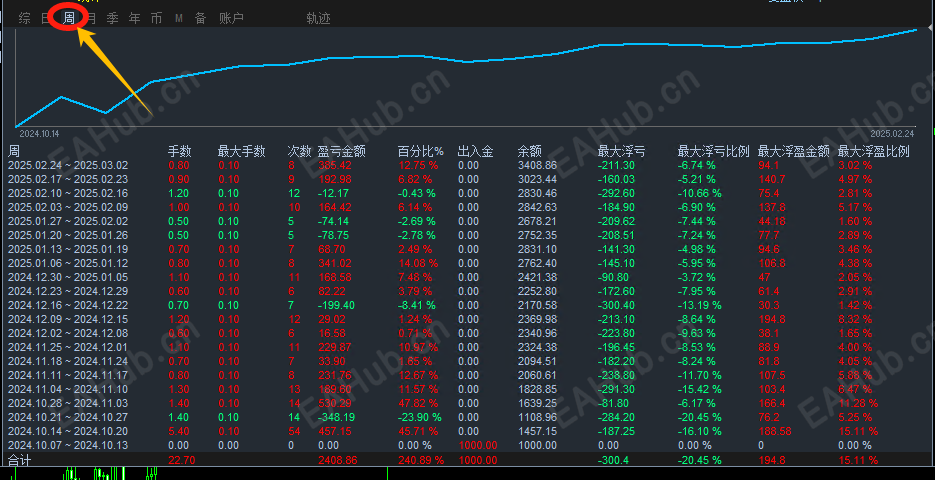This screenshot has height=480, width=935.
Task: Click the 最大浮亏比例 column header
Action: click(713, 151)
